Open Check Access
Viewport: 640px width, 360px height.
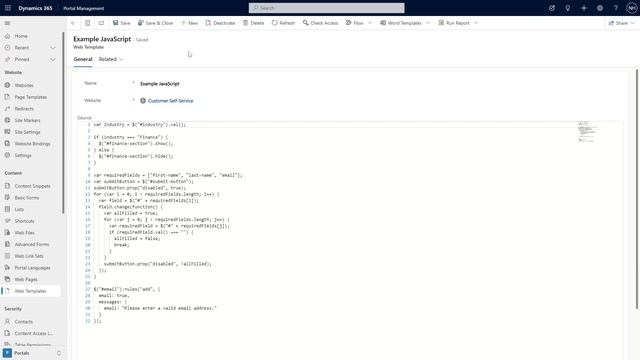point(320,23)
